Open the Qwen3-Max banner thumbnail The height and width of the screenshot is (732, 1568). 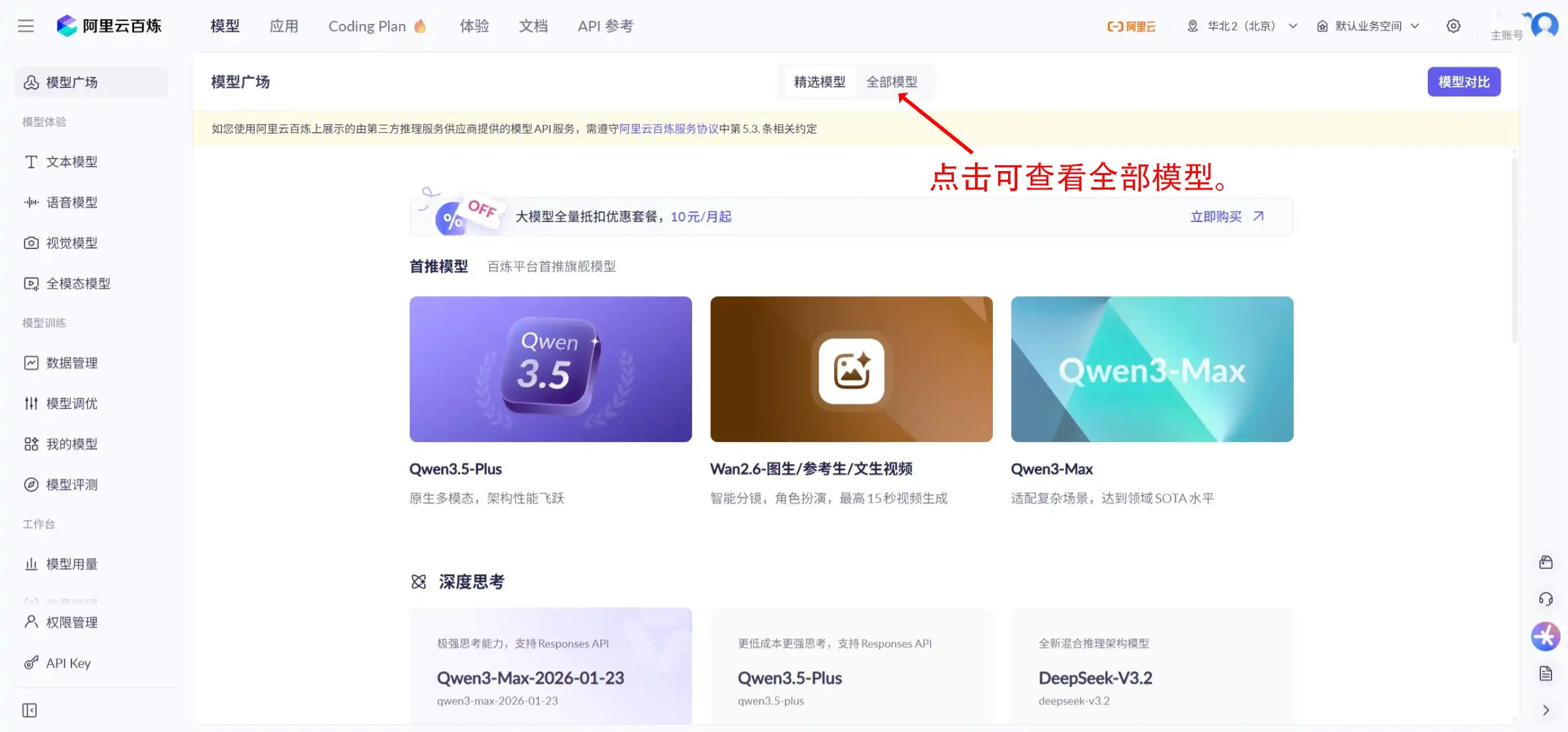[1152, 369]
